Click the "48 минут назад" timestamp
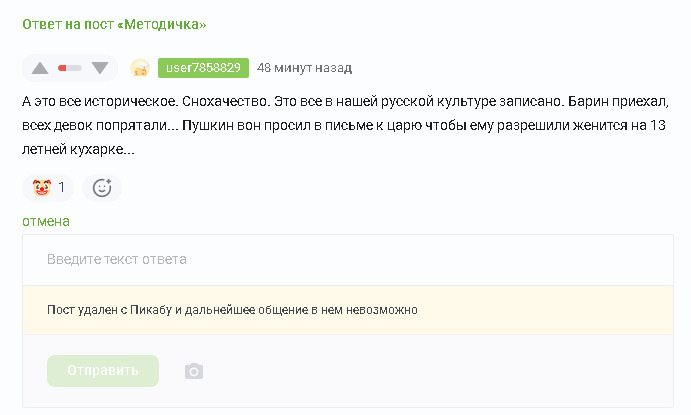 (x=305, y=68)
